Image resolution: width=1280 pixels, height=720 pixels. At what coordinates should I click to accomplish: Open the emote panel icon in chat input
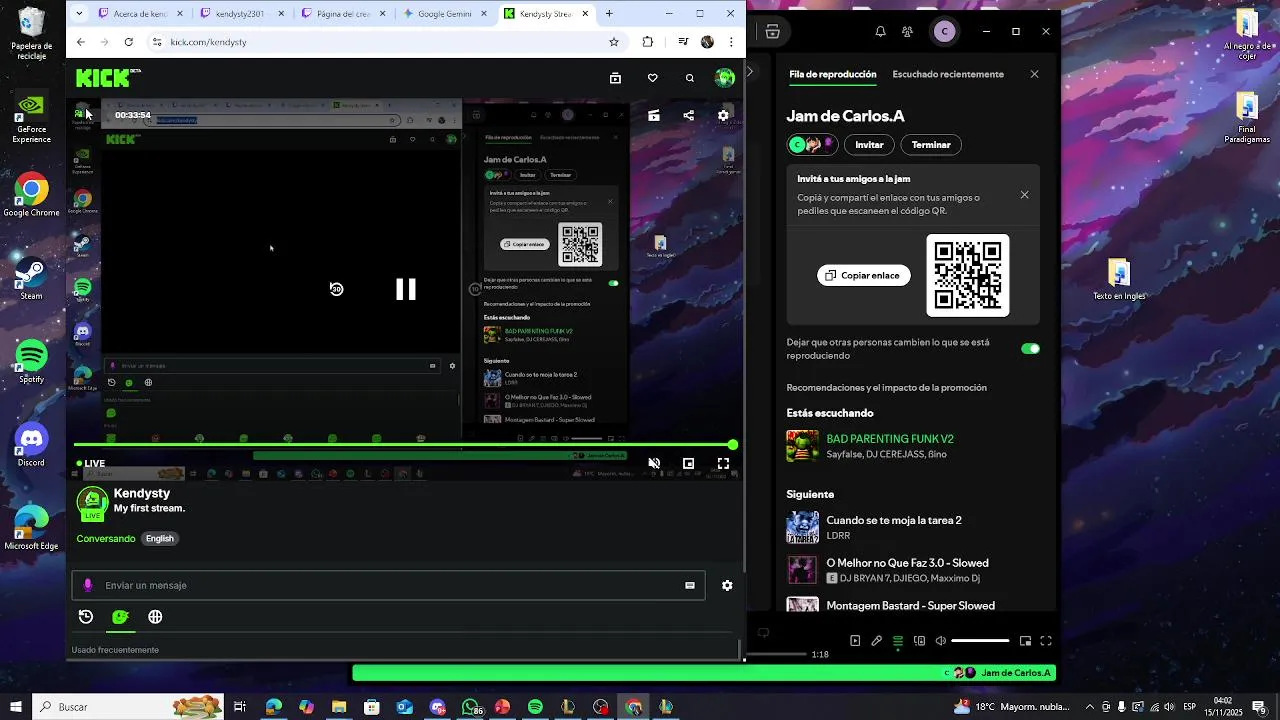click(x=690, y=585)
